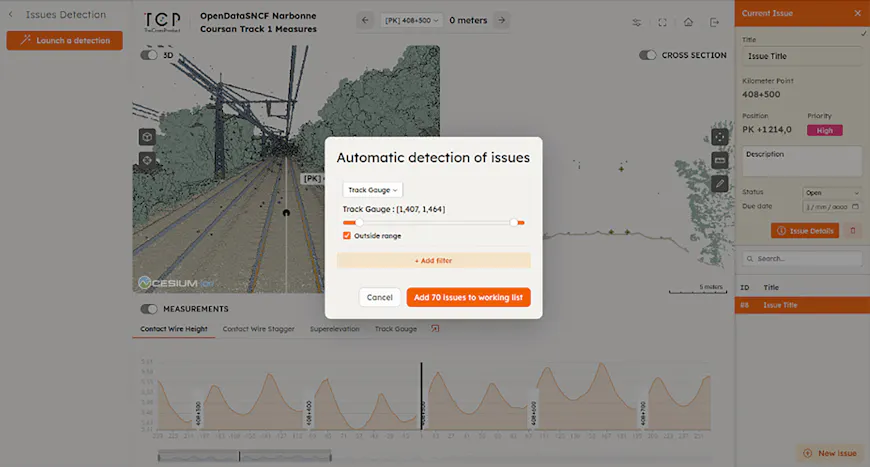Open display settings sliders icon
Image resolution: width=870 pixels, height=467 pixels.
click(x=636, y=22)
